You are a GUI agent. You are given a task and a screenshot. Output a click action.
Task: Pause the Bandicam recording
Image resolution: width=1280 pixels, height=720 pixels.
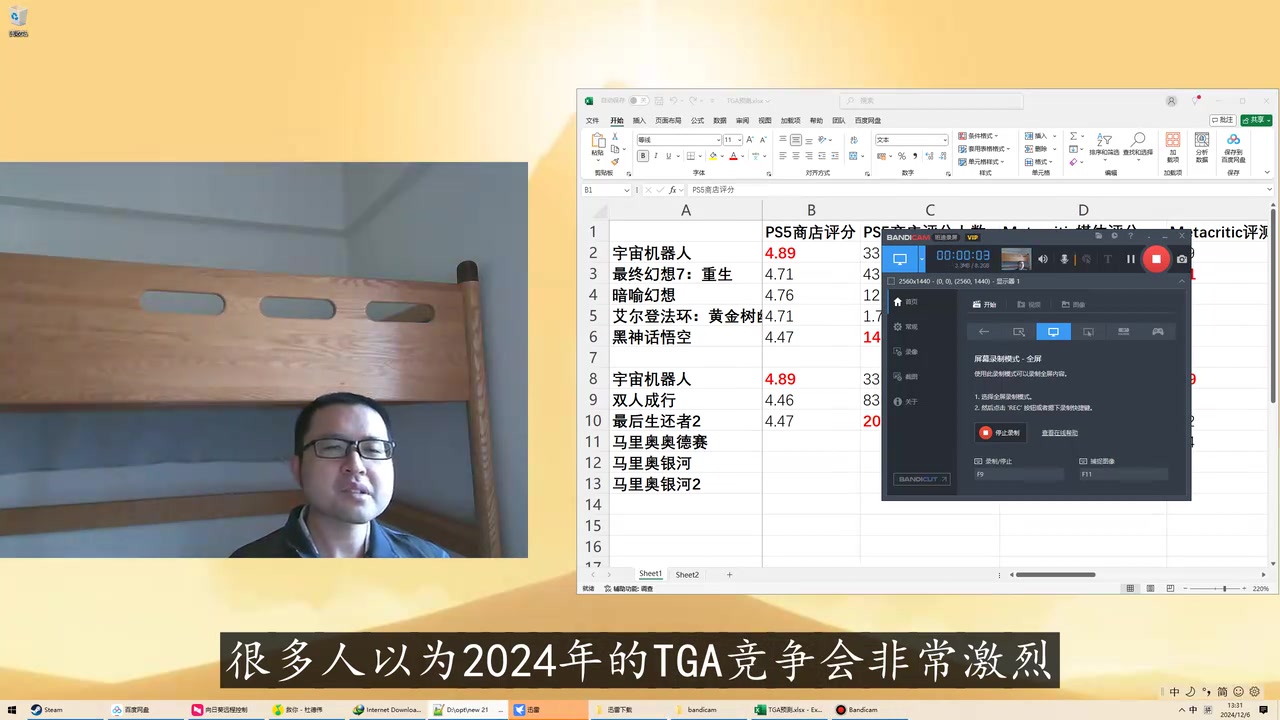coord(1131,259)
